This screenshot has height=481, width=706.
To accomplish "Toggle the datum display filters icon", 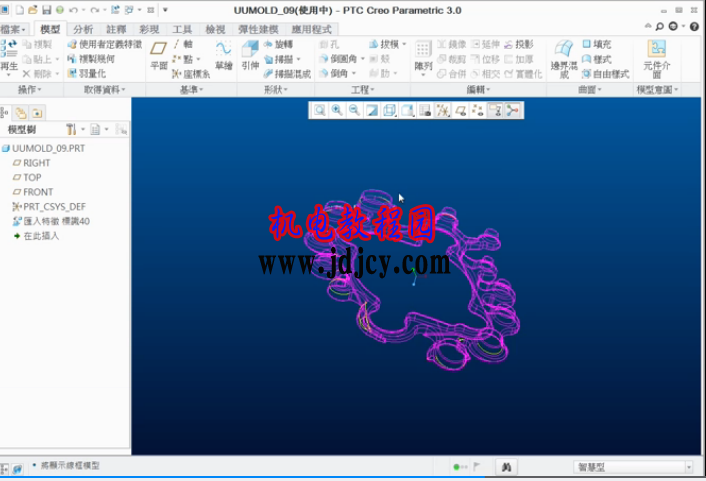I will coord(442,110).
